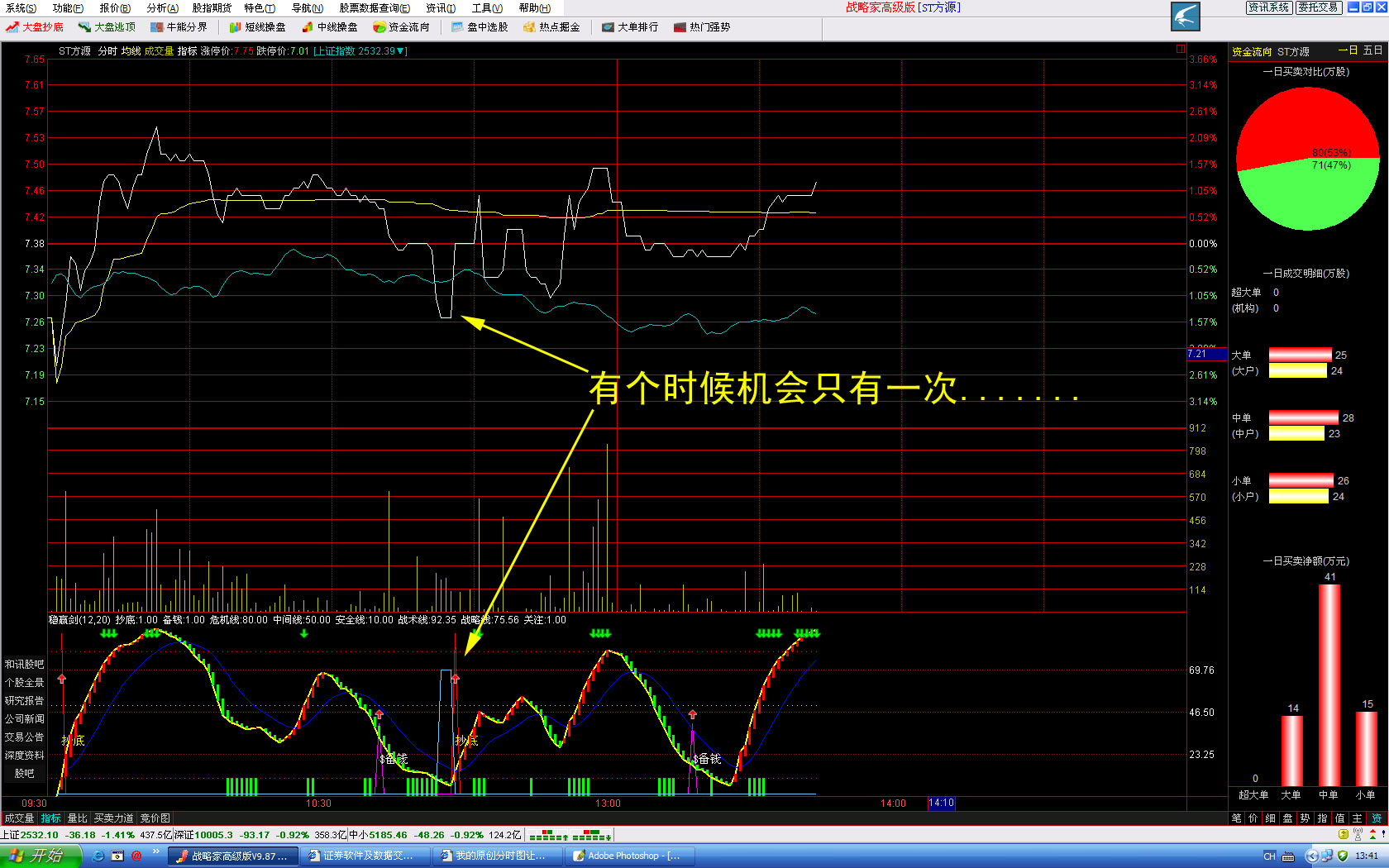Screen dimensions: 1389x868
Task: Click the 委托交易 button
Action: (1318, 7)
